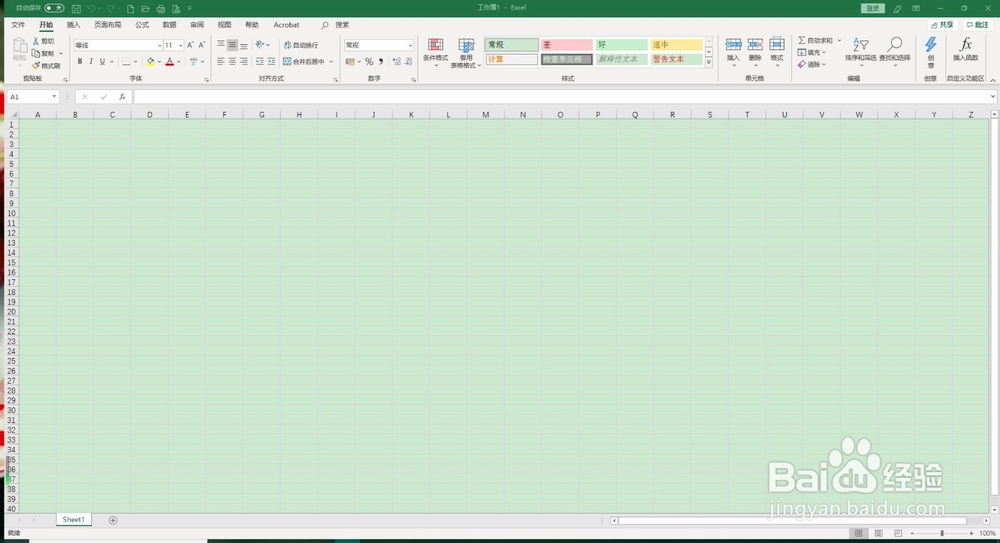Viewport: 1000px width, 543px height.
Task: Decrease font size with smaller A icon
Action: tap(202, 45)
